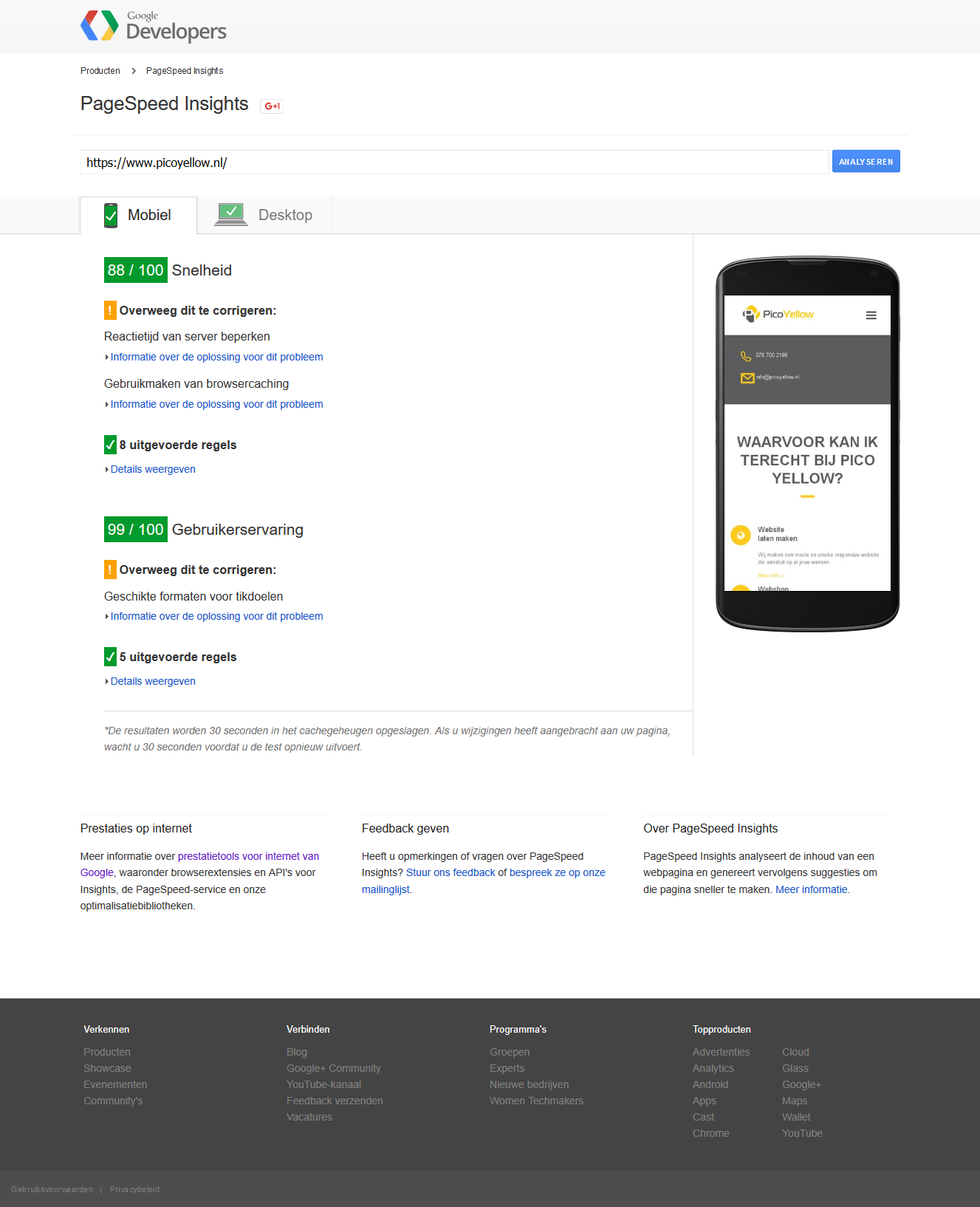Click green checkmark beside 8 uitgevoerde regels
This screenshot has height=1207, width=980.
pyautogui.click(x=110, y=445)
